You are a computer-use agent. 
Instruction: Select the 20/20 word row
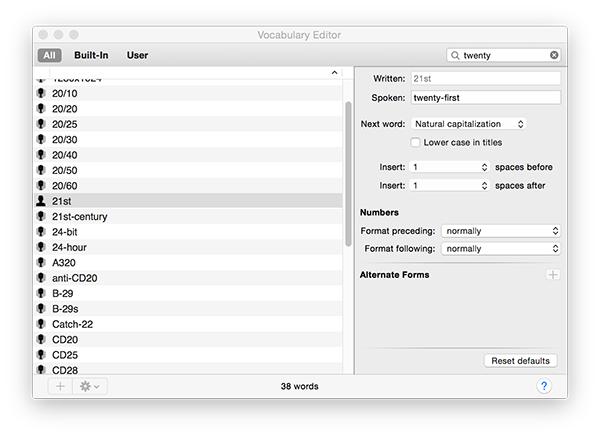188,108
